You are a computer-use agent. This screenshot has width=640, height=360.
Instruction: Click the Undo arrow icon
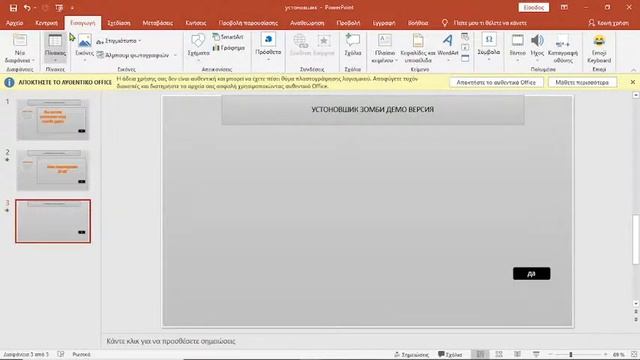pos(27,8)
